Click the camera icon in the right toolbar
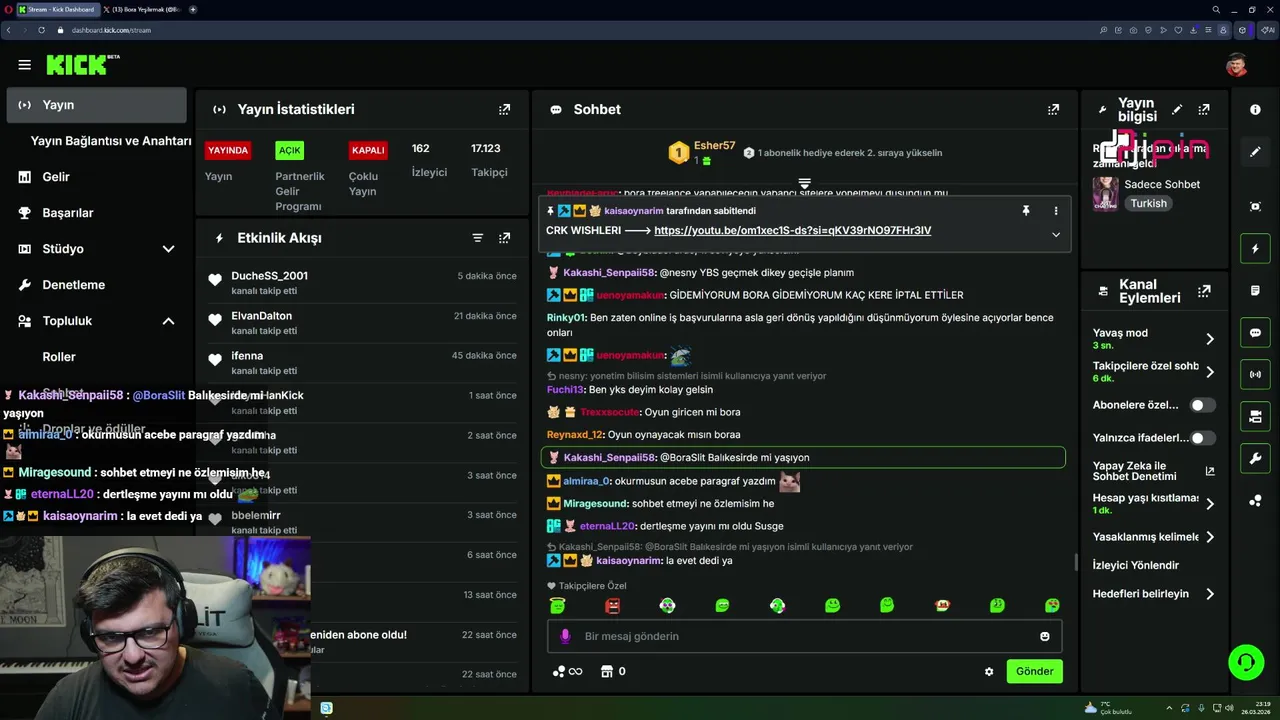Viewport: 1280px width, 720px height. pos(1255,417)
